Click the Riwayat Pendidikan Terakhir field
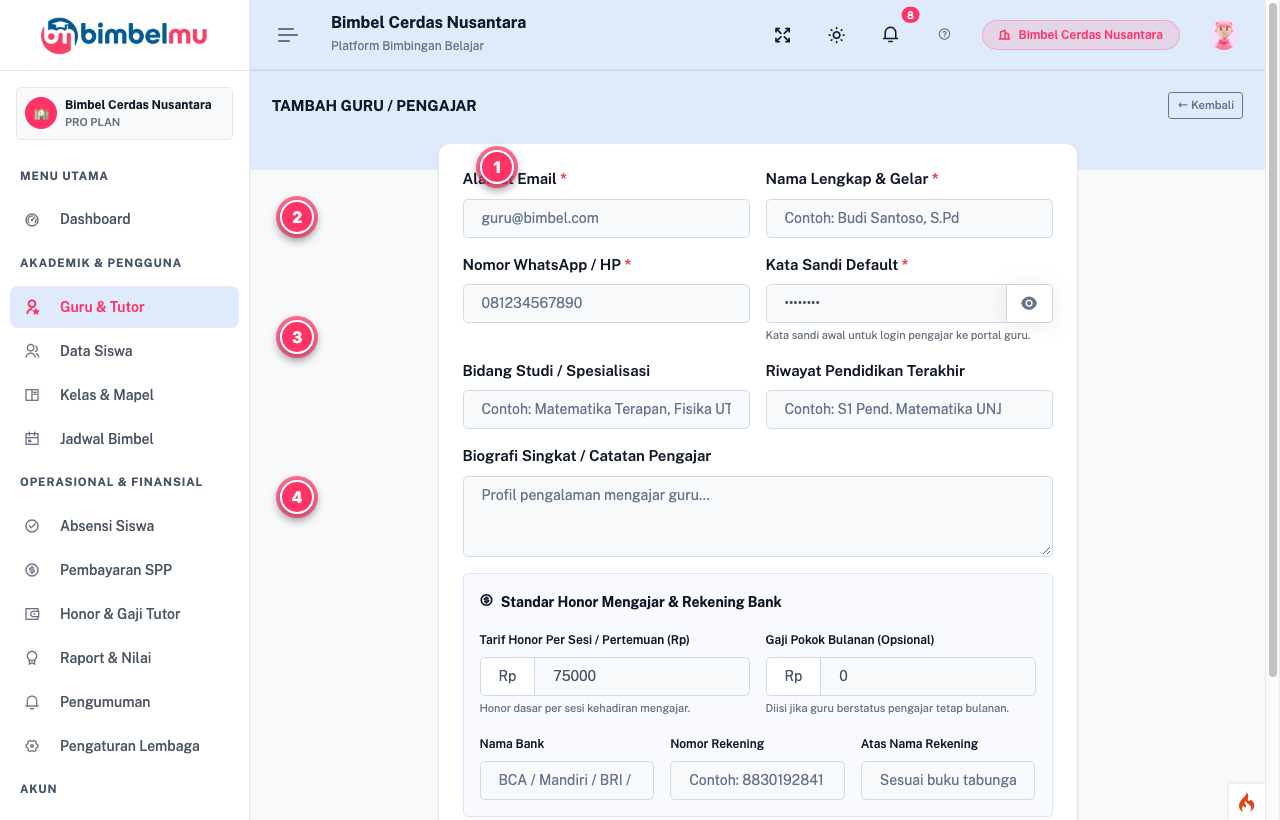Viewport: 1280px width, 820px height. tap(909, 409)
